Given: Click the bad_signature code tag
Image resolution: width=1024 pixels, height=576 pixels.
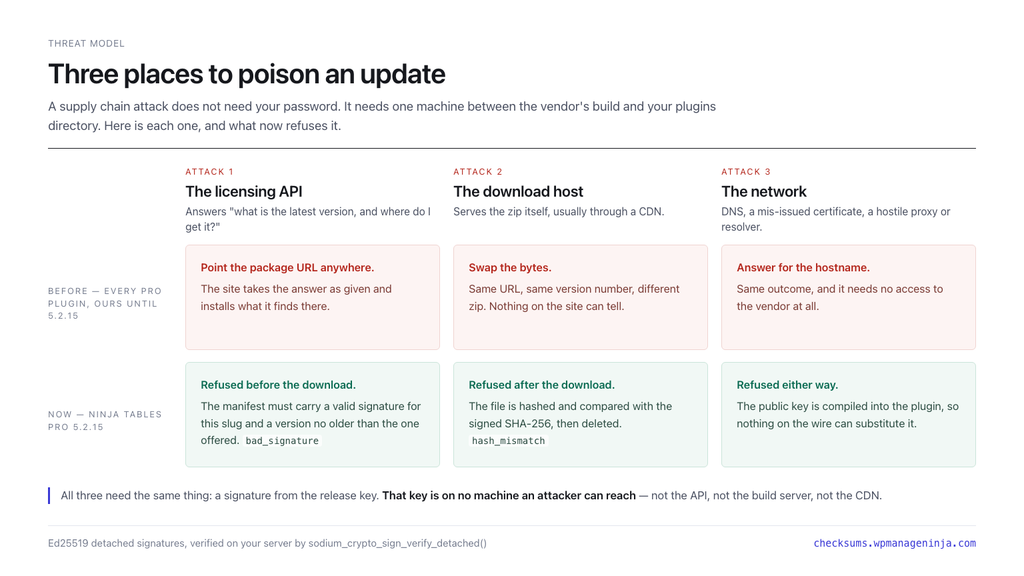Looking at the screenshot, I should [282, 441].
